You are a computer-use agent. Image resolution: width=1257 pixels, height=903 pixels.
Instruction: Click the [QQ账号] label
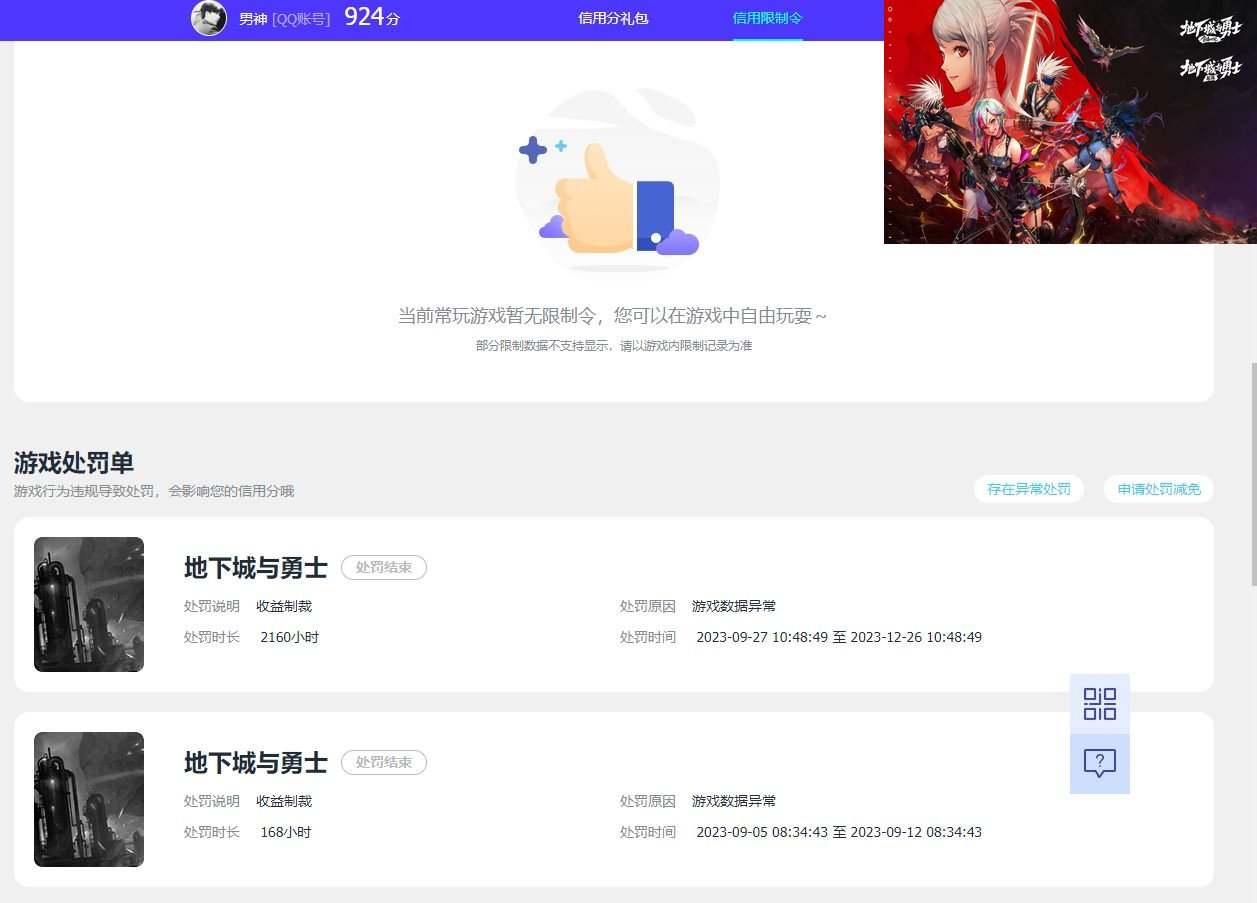(x=301, y=18)
